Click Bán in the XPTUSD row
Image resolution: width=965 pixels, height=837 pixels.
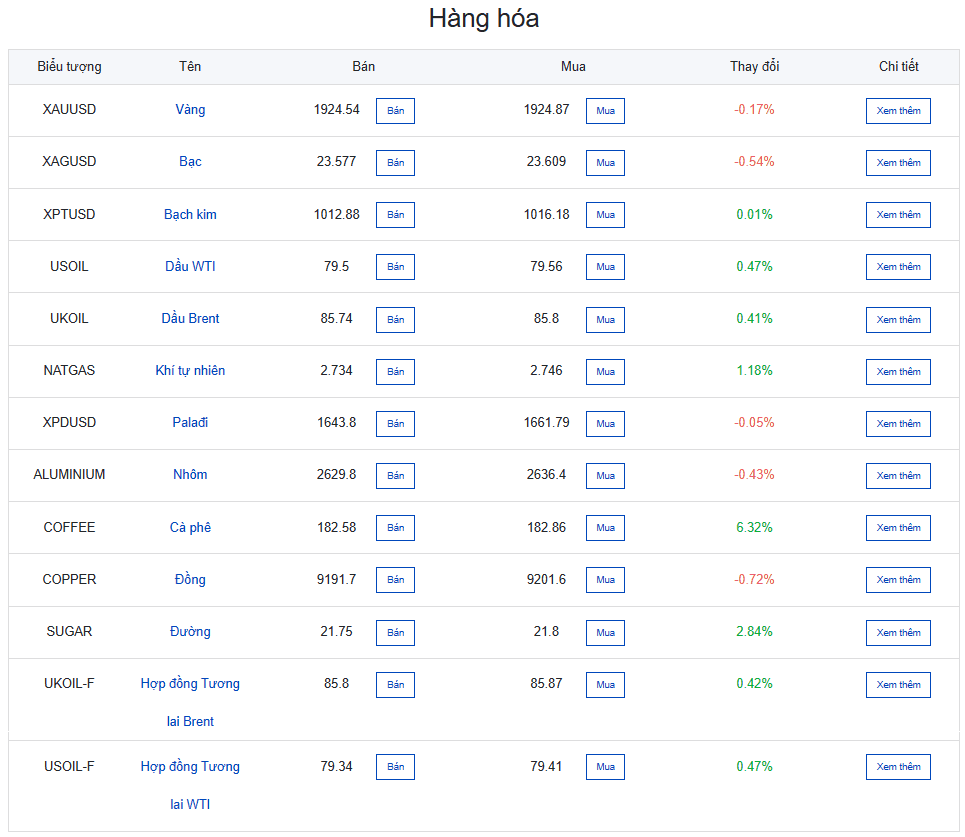[395, 215]
